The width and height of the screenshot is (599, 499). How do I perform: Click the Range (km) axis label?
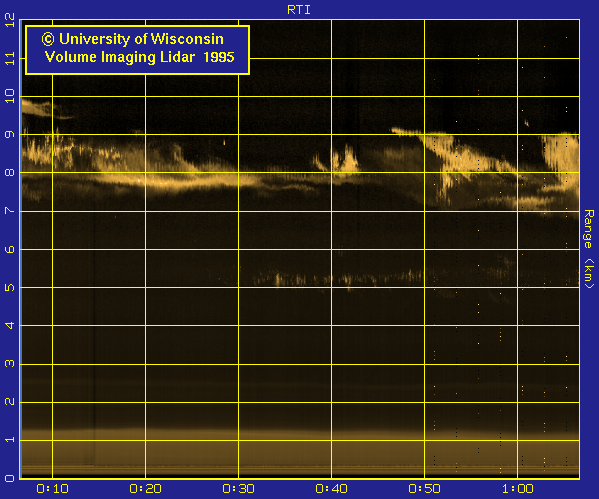point(589,249)
